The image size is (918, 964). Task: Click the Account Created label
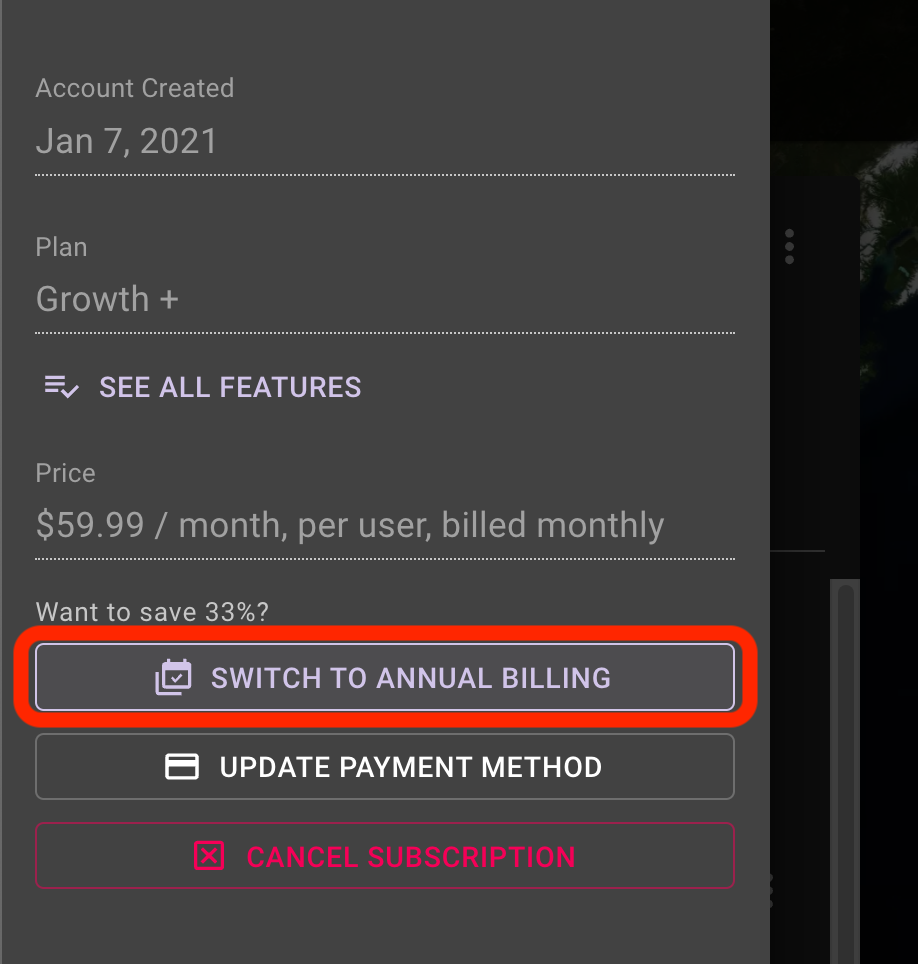click(135, 88)
